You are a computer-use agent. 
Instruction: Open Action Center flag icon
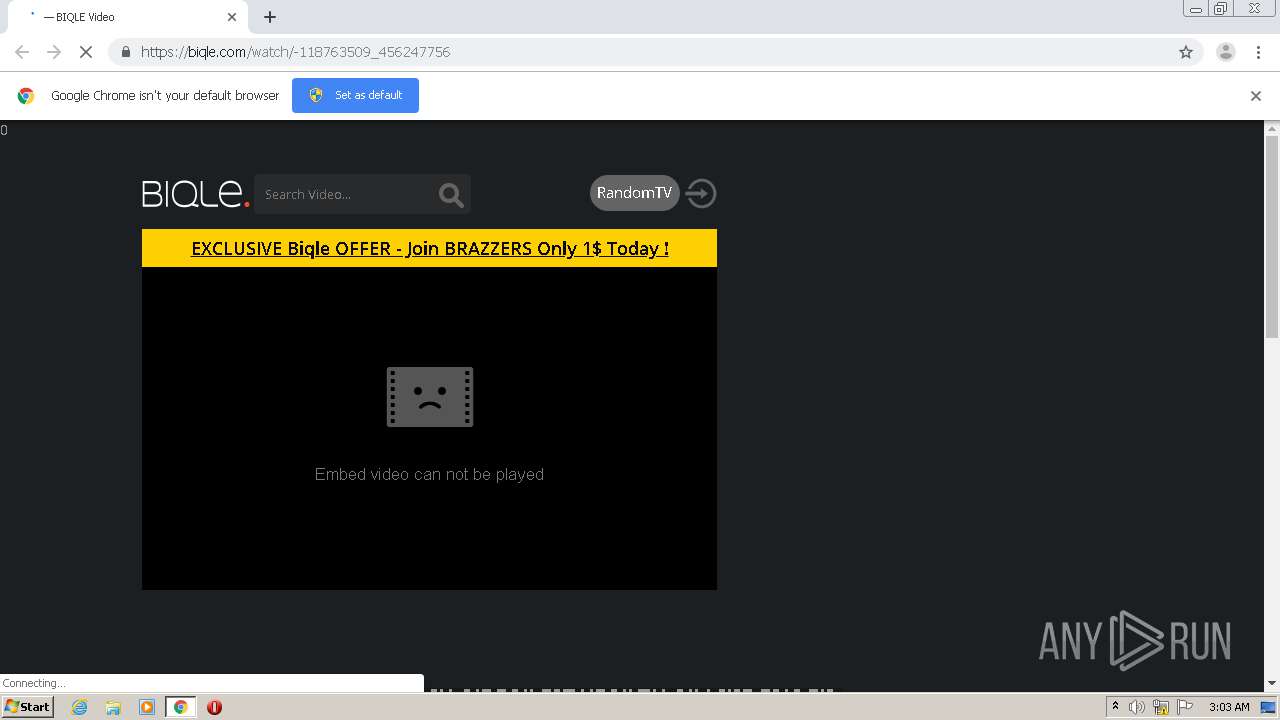1185,707
